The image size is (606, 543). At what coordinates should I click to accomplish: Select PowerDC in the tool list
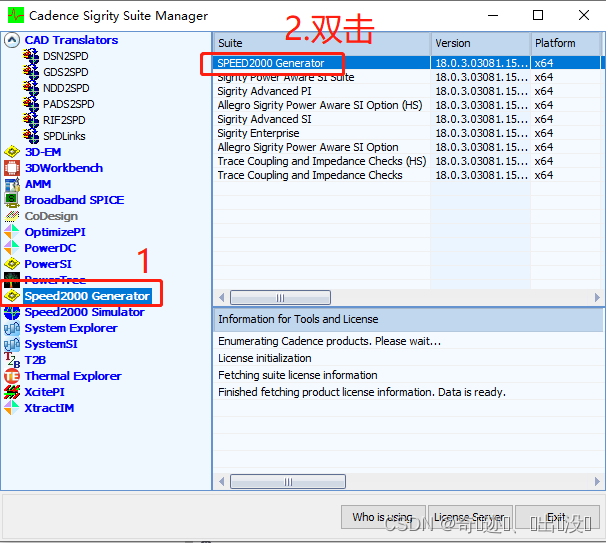click(x=50, y=248)
